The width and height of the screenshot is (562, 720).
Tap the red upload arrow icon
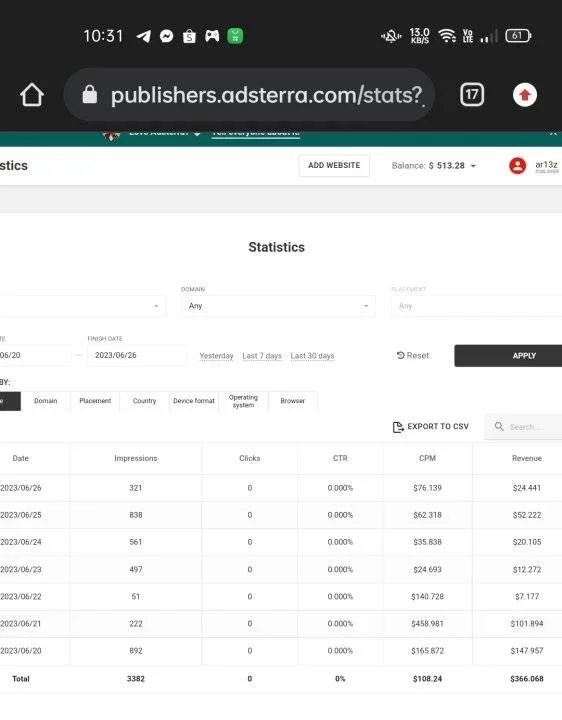pos(525,95)
